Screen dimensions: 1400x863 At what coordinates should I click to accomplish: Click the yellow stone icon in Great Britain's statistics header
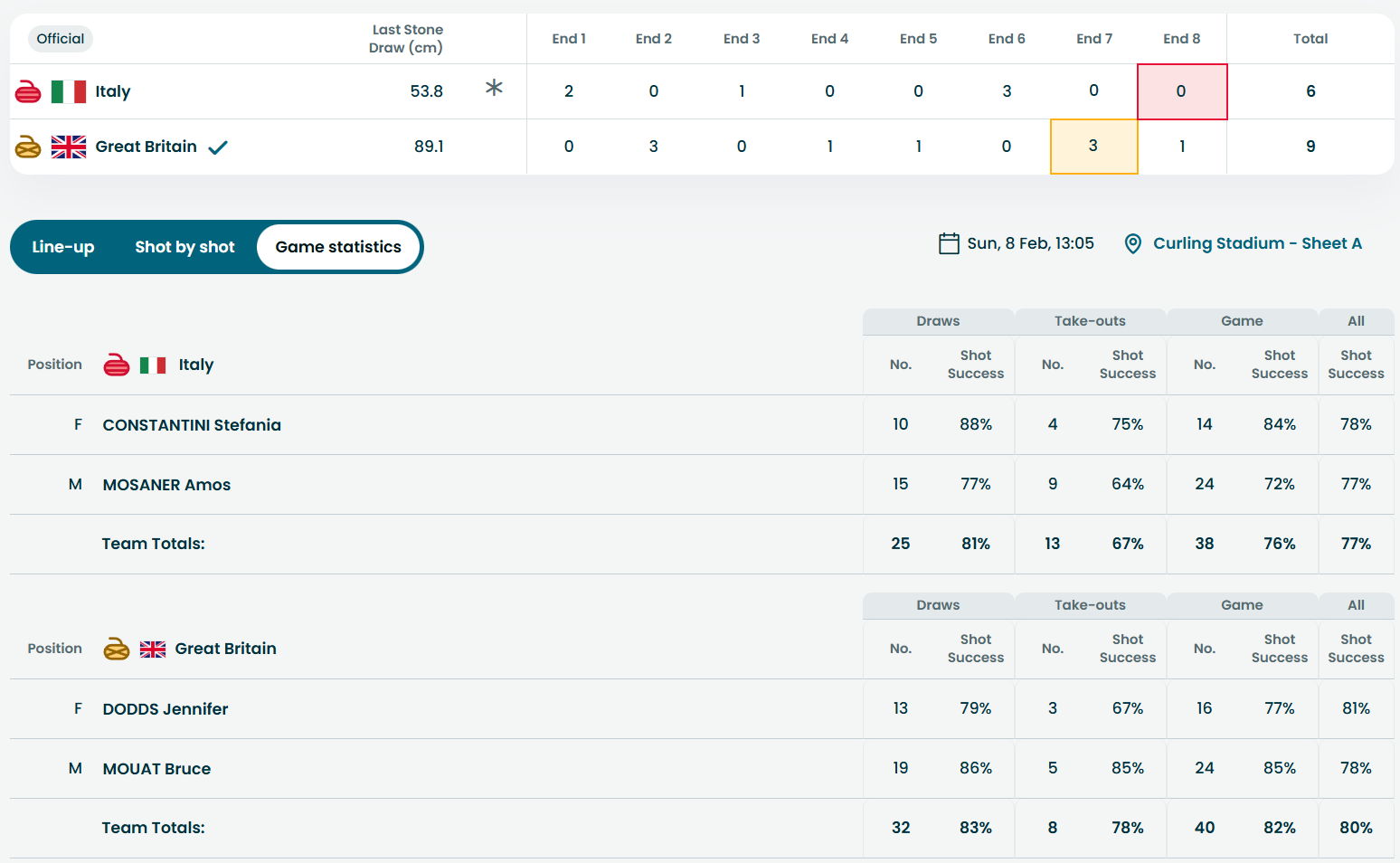(117, 649)
